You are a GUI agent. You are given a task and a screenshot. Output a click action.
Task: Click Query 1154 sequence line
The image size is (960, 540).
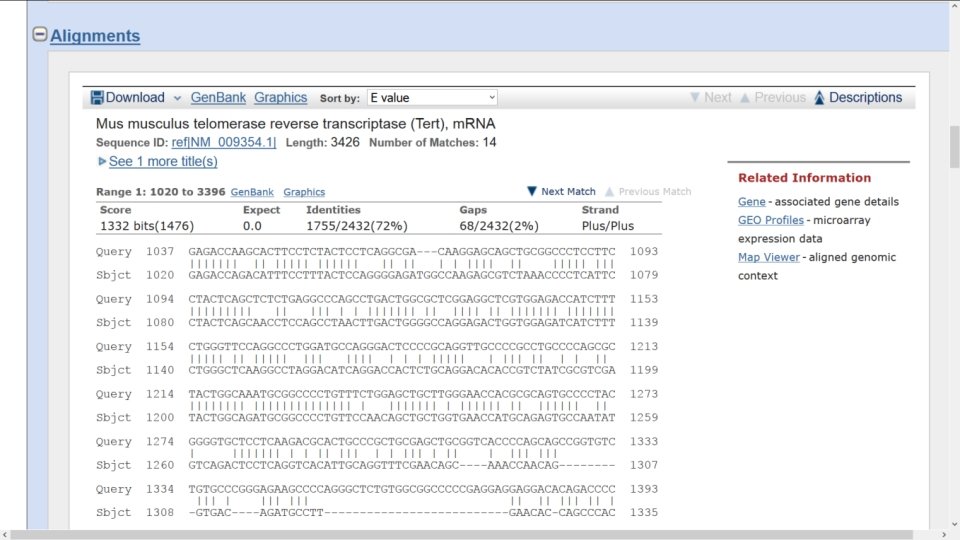(377, 347)
